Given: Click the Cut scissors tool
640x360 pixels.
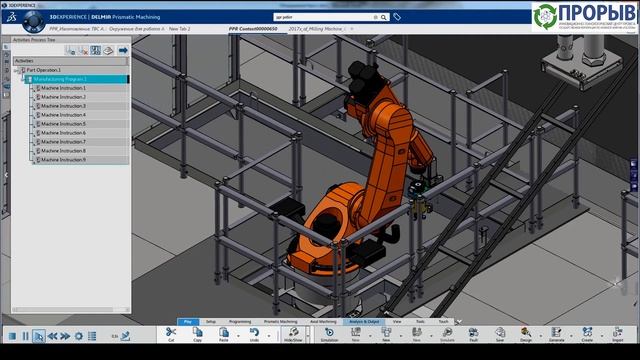Looking at the screenshot, I should point(171,334).
